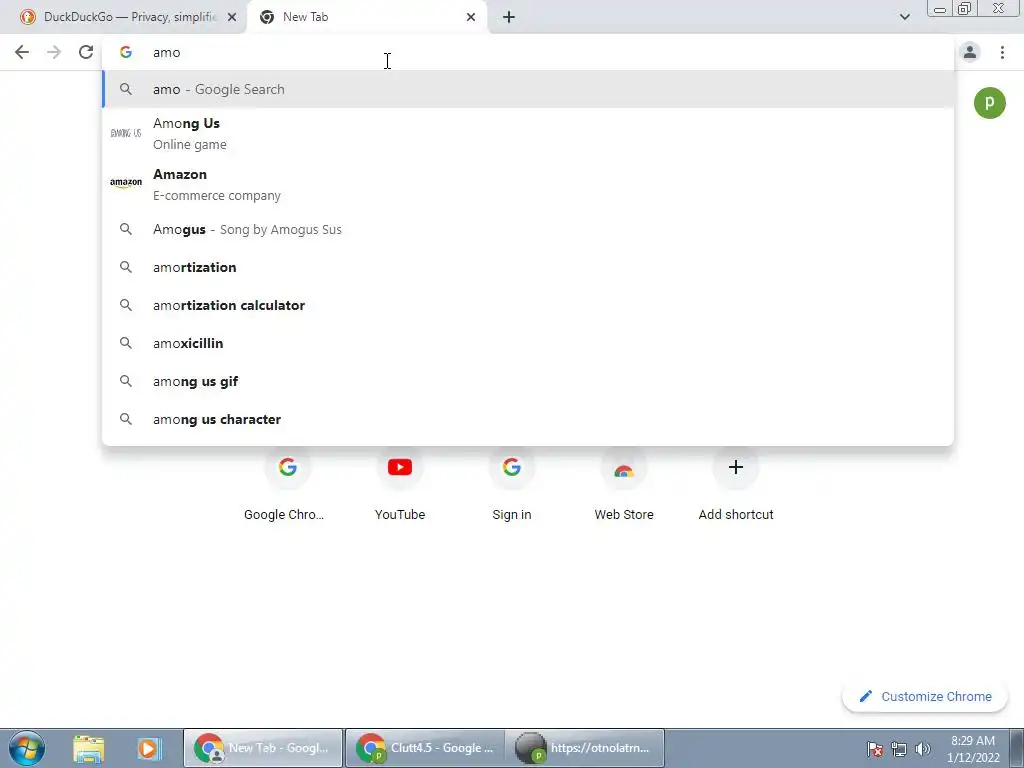Reload the page with the refresh icon
This screenshot has height=768, width=1024.
pos(86,52)
